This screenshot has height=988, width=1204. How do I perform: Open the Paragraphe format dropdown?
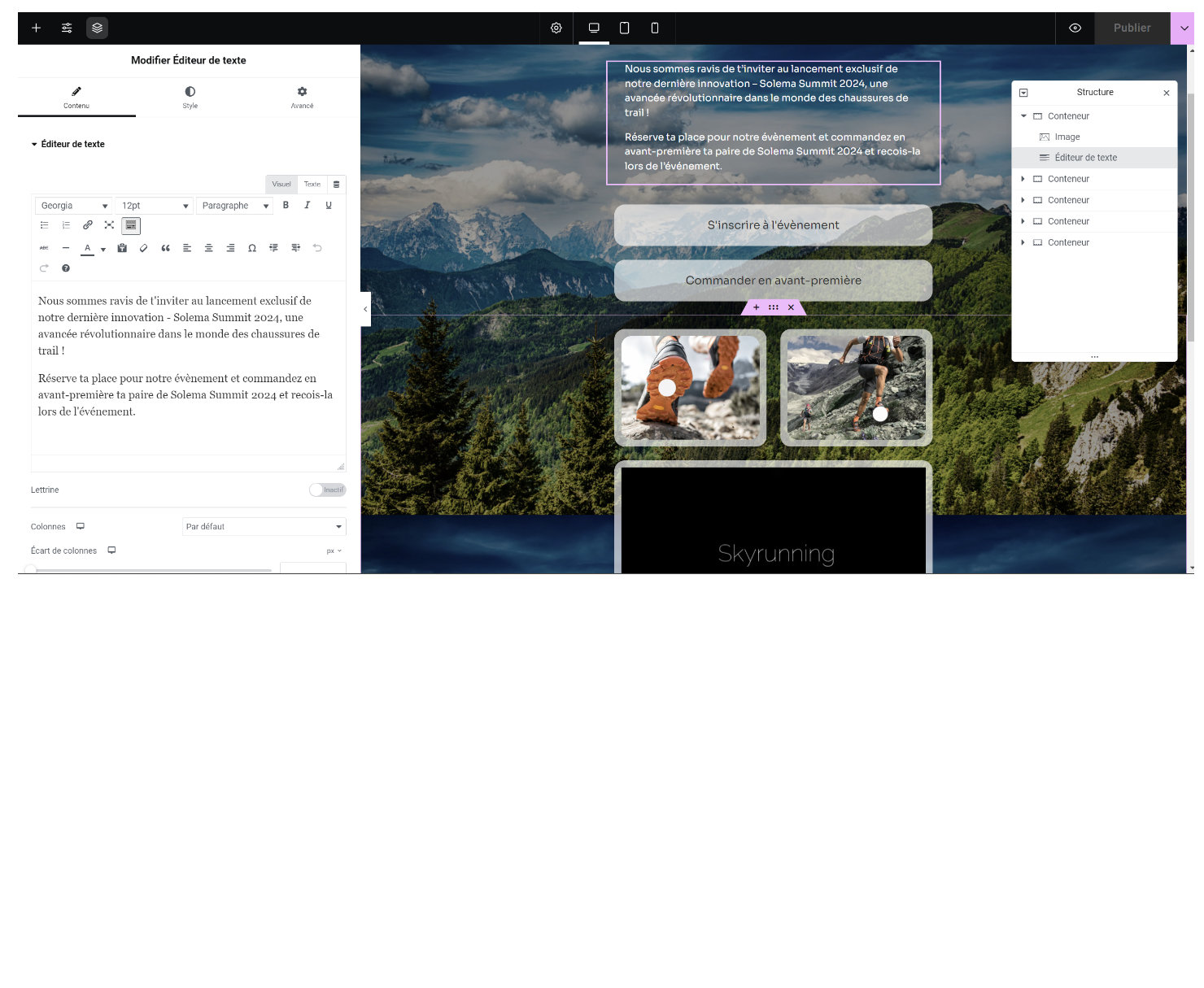click(234, 206)
